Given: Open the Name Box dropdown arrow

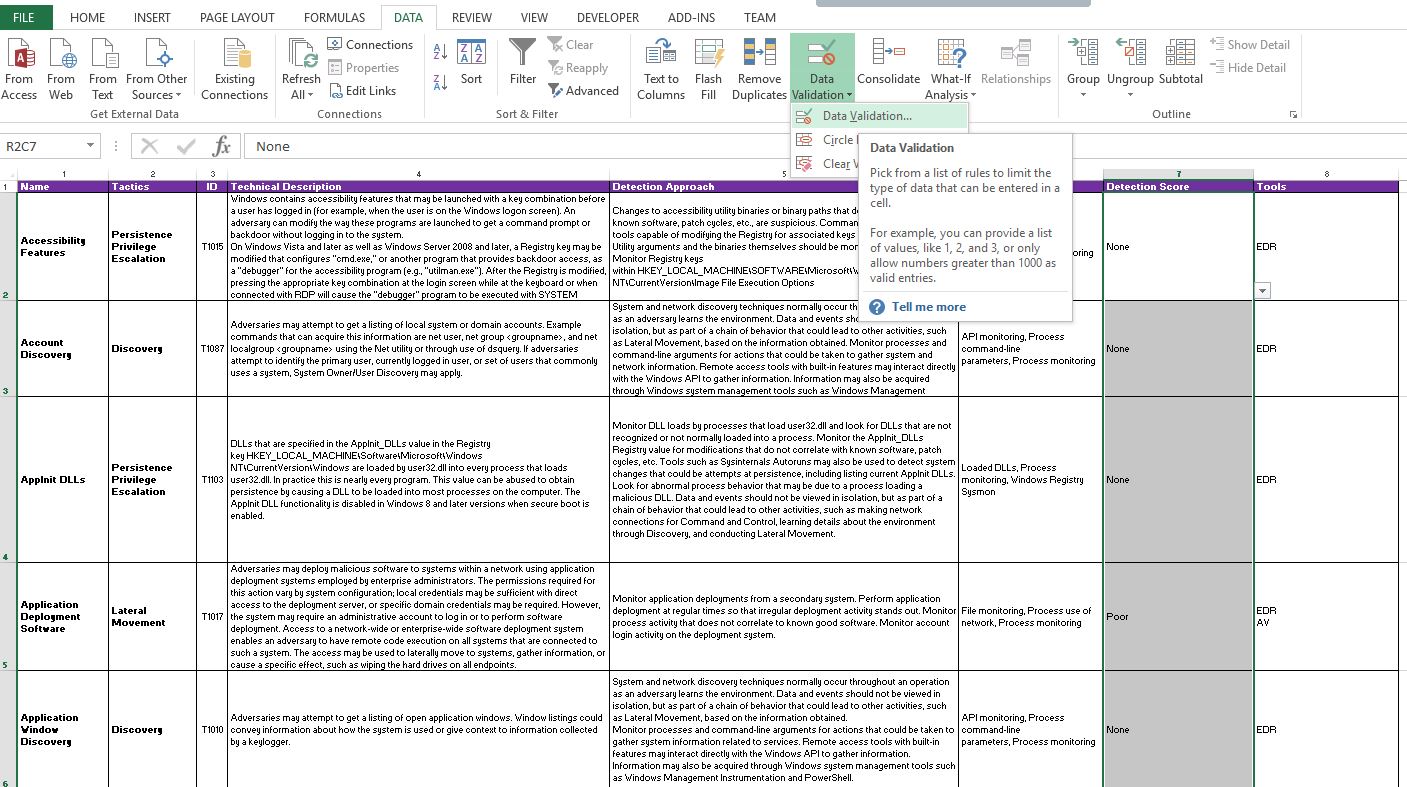Looking at the screenshot, I should tap(90, 146).
